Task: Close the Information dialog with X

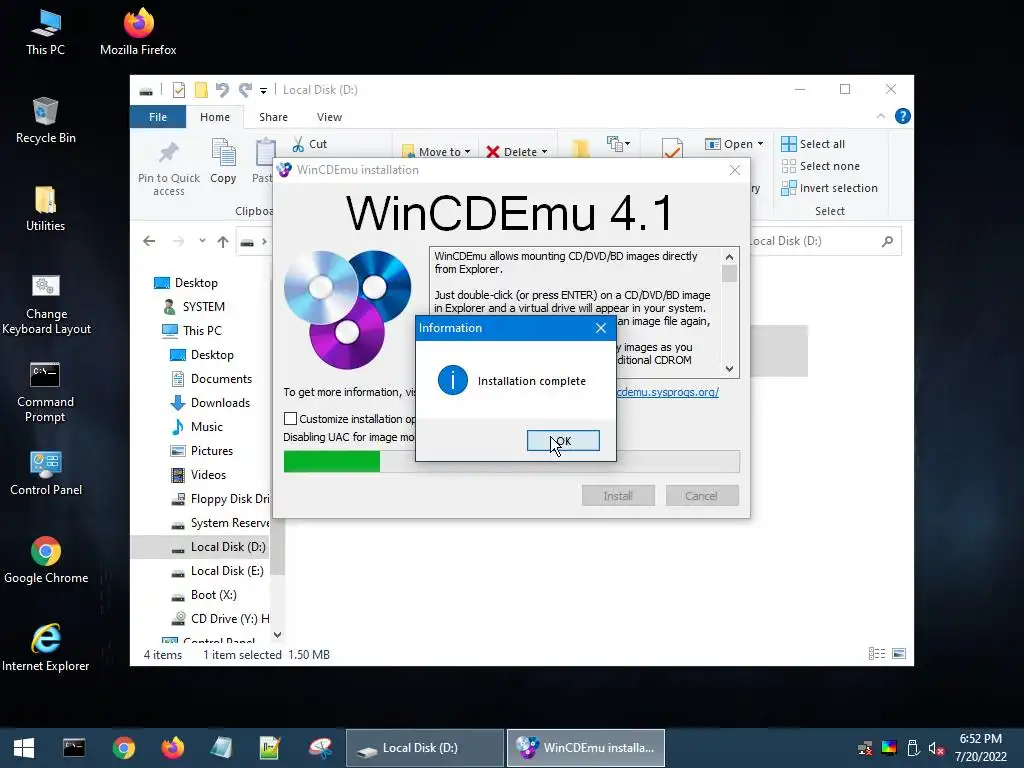Action: [x=601, y=328]
